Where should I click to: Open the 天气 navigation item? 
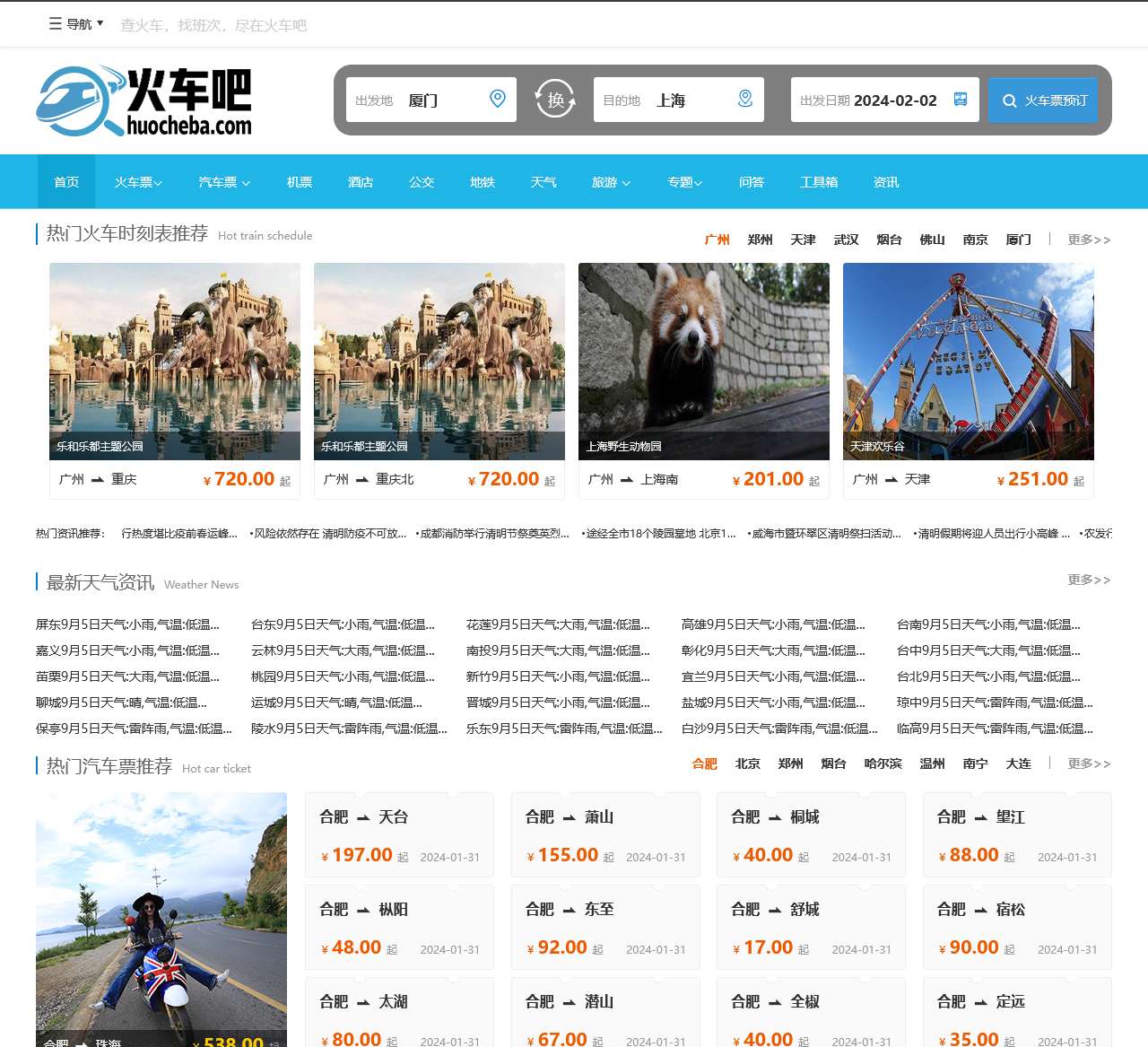click(544, 182)
